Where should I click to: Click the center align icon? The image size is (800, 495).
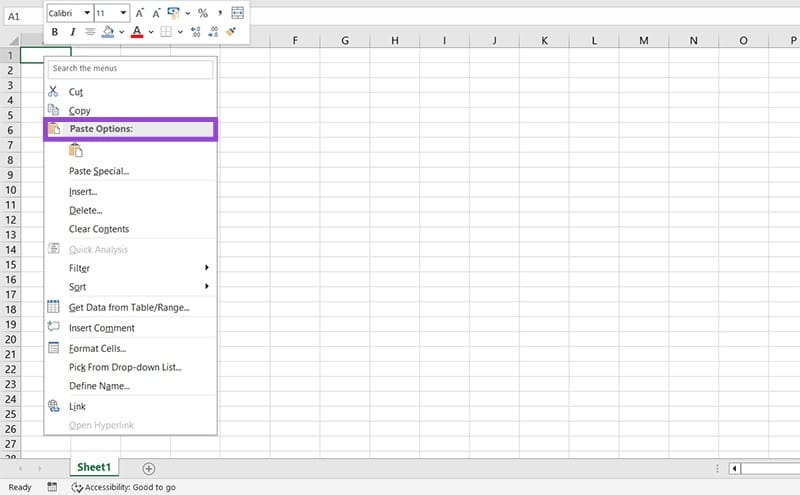point(91,32)
